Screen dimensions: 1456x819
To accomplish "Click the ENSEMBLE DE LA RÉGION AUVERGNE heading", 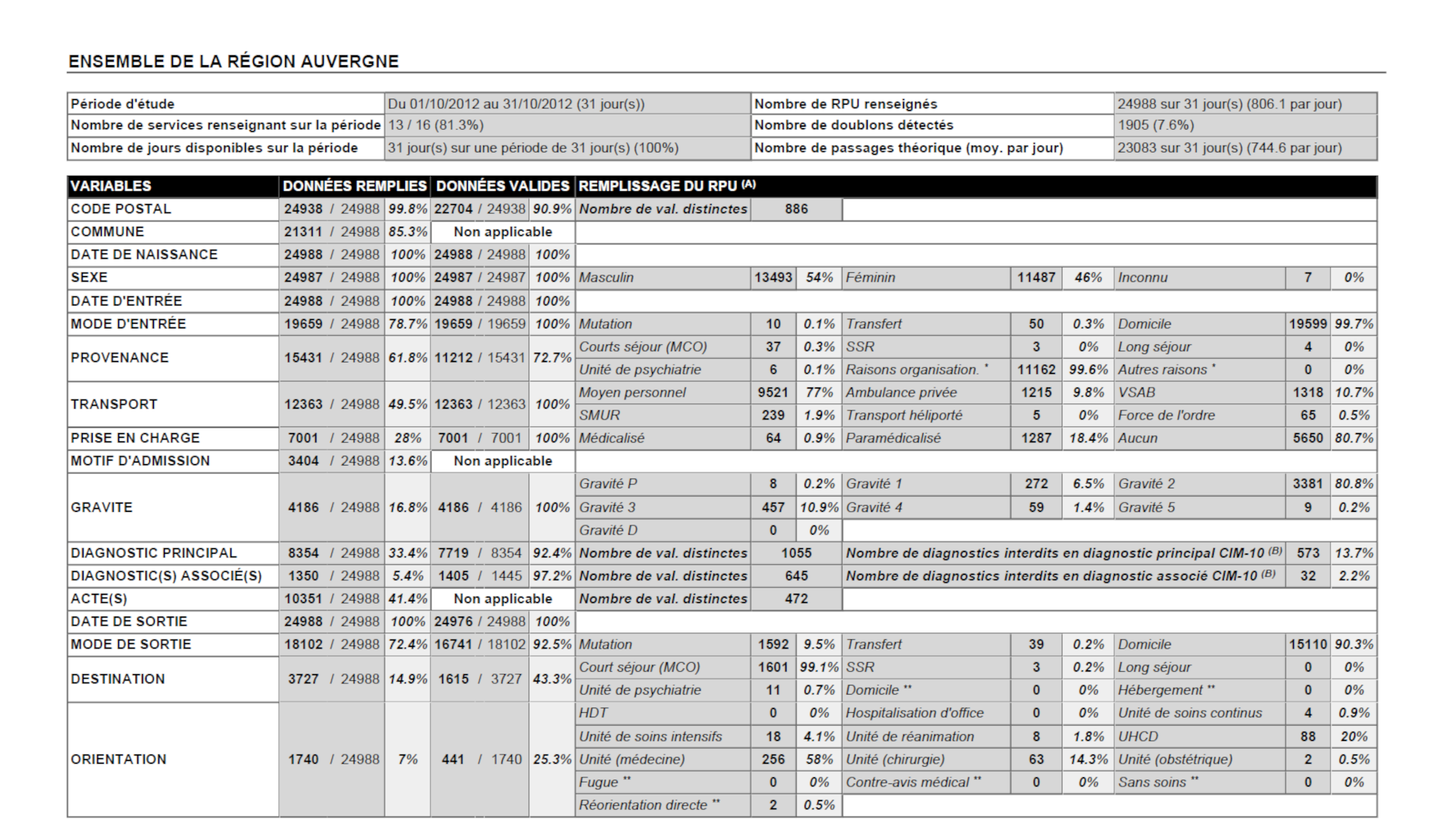I will [x=234, y=61].
